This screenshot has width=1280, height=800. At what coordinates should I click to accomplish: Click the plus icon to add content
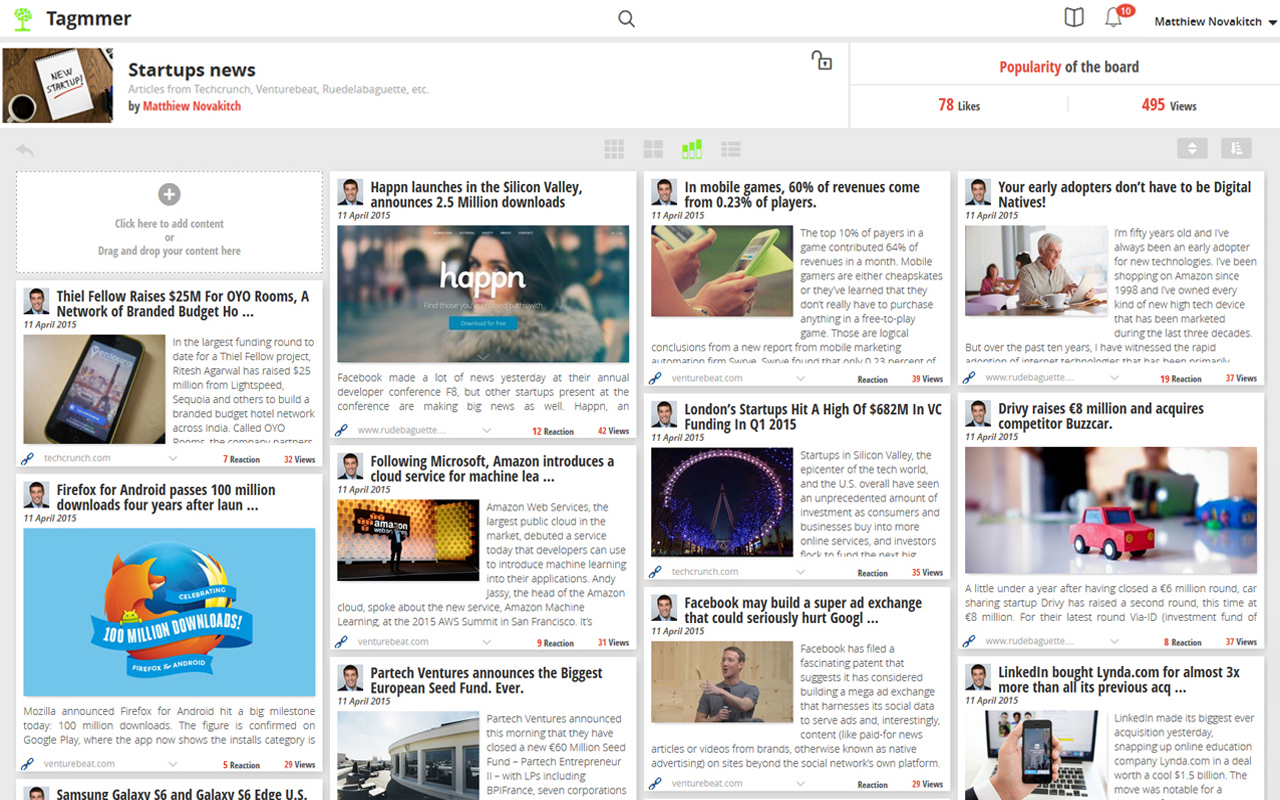[x=169, y=195]
